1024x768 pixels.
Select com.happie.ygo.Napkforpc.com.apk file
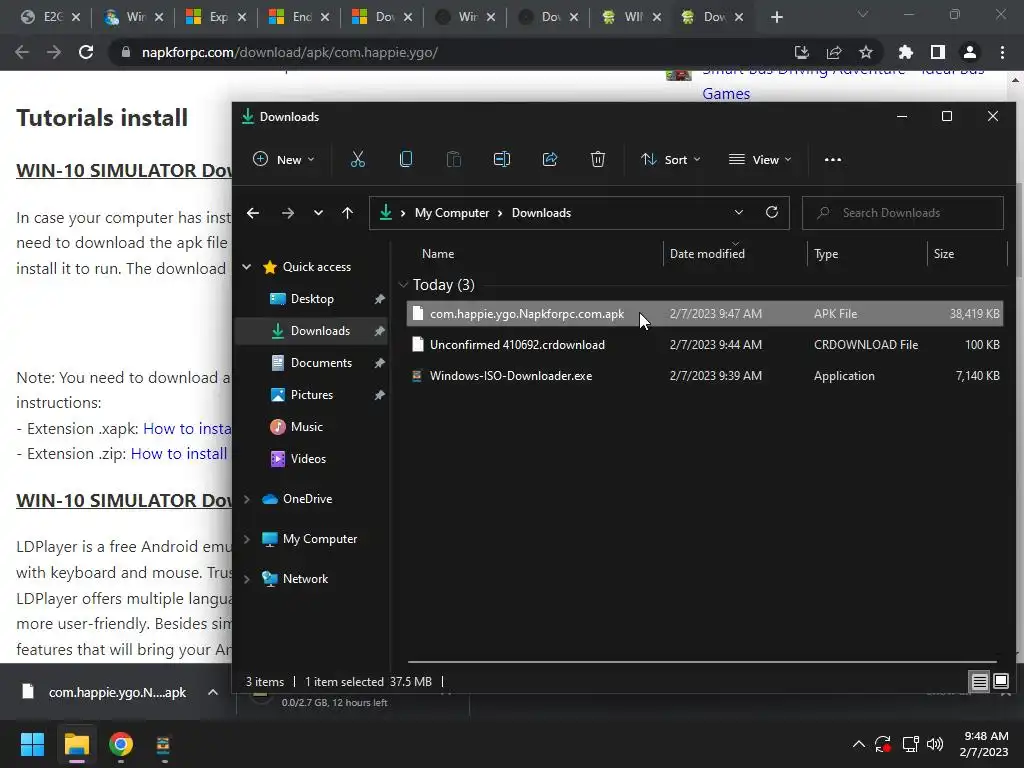click(705, 313)
